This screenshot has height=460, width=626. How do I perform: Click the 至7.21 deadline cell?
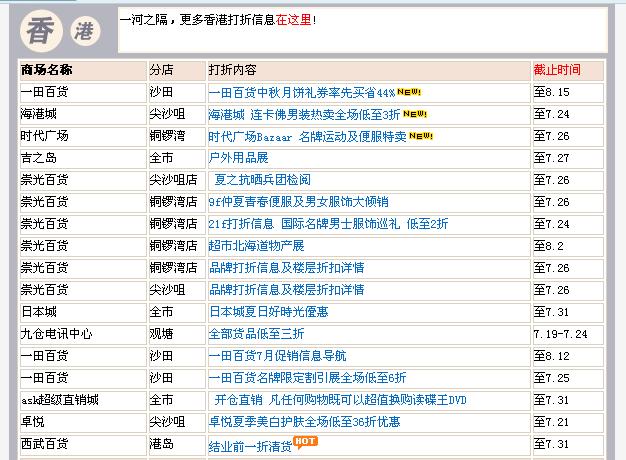pyautogui.click(x=568, y=422)
